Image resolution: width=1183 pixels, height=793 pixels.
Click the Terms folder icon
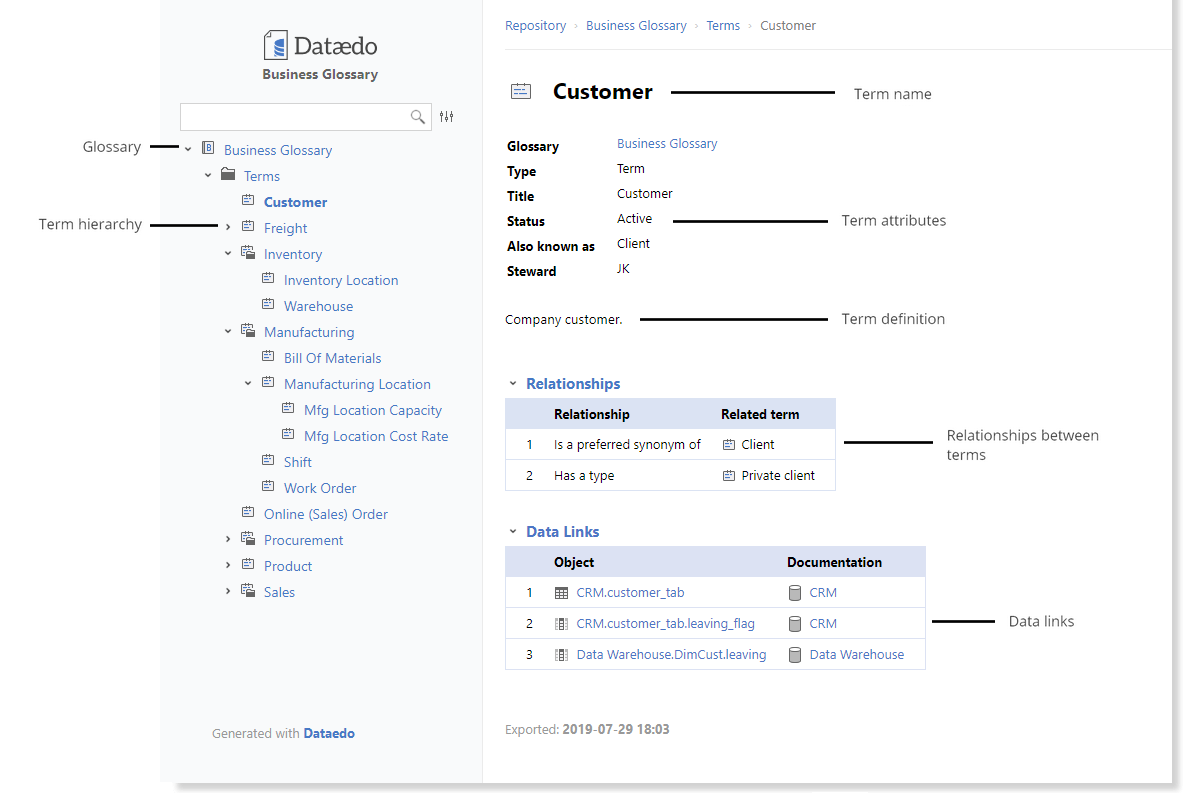(x=228, y=175)
